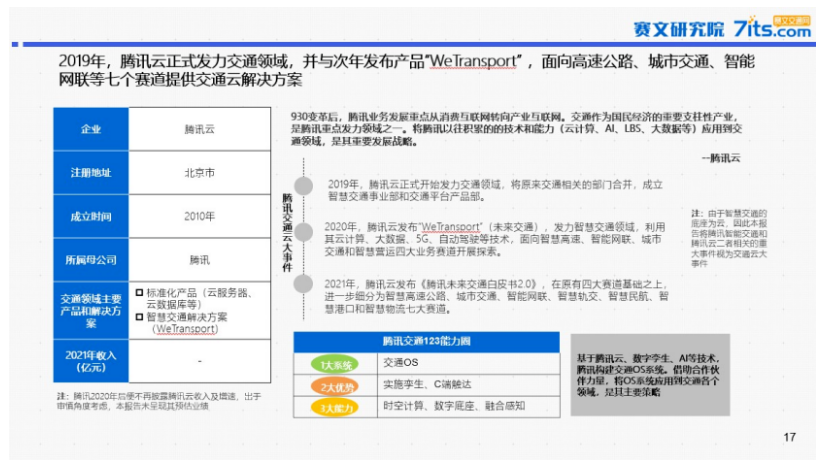Click the 7its.com logo
The image size is (823, 463).
tap(772, 27)
